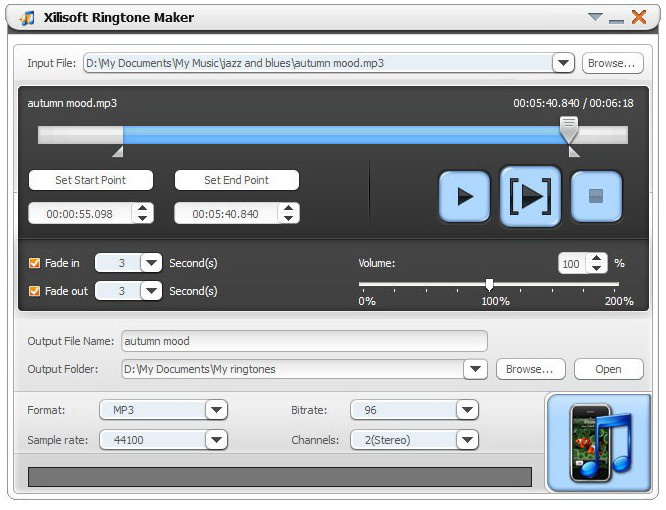Image resolution: width=666 pixels, height=510 pixels.
Task: Close the Ringtone Maker window
Action: tap(639, 17)
